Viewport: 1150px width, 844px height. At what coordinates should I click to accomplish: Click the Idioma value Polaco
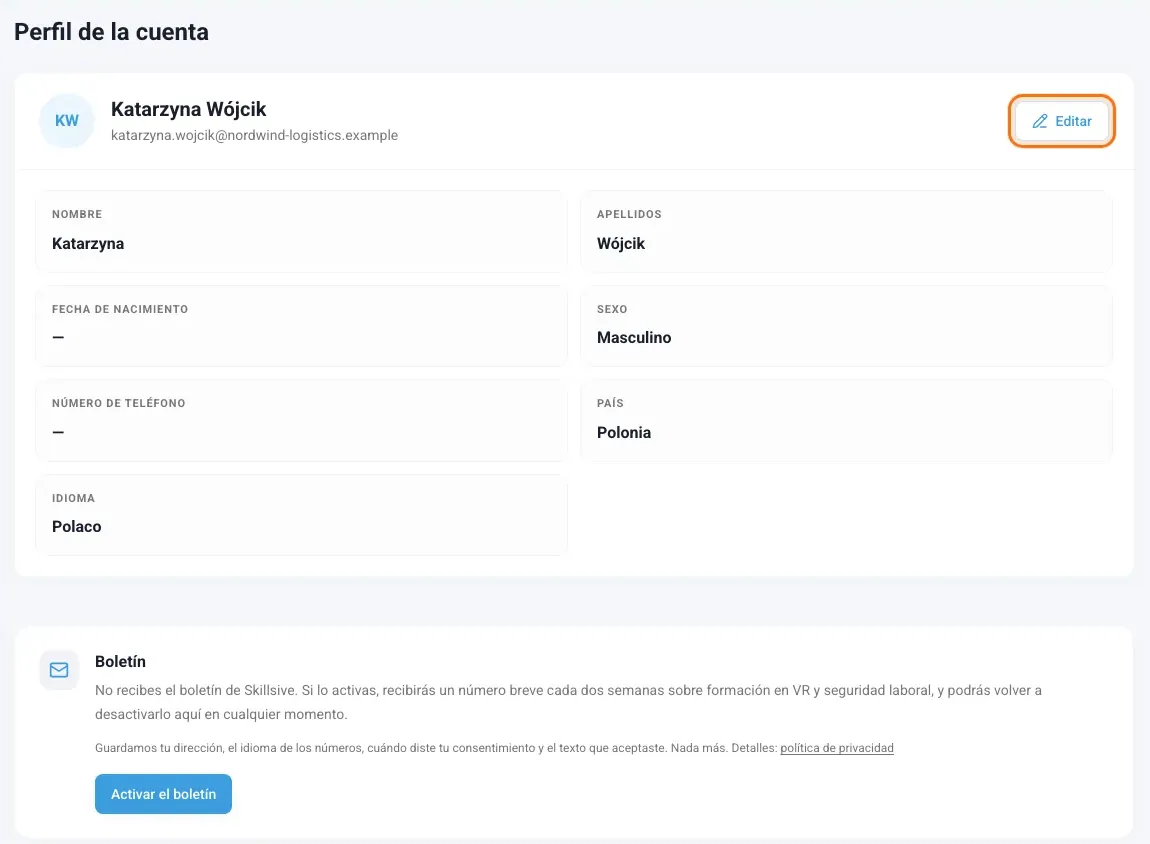pyautogui.click(x=76, y=526)
